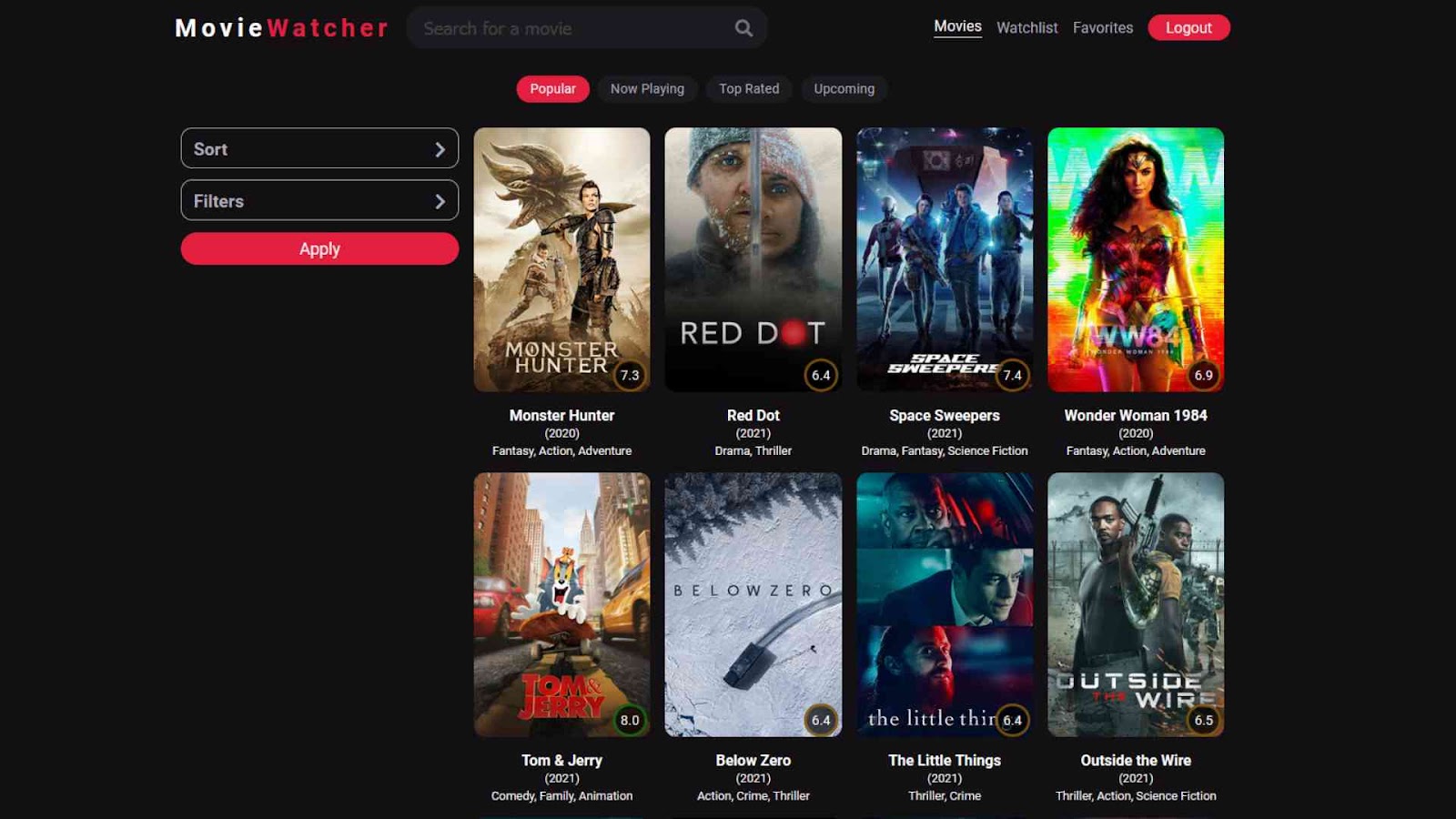Open the Tom & Jerry poster

562,604
